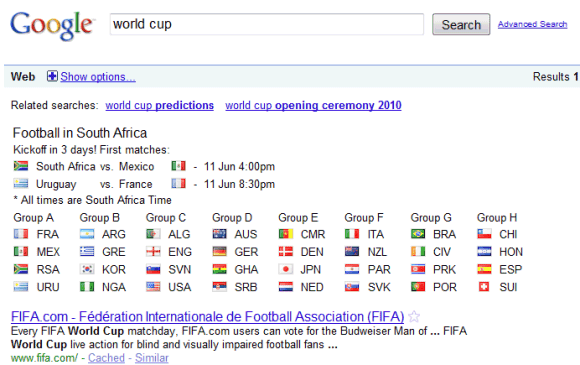Viewport: 580px width, 365px height.
Task: Open the Show options link
Action: 98,77
